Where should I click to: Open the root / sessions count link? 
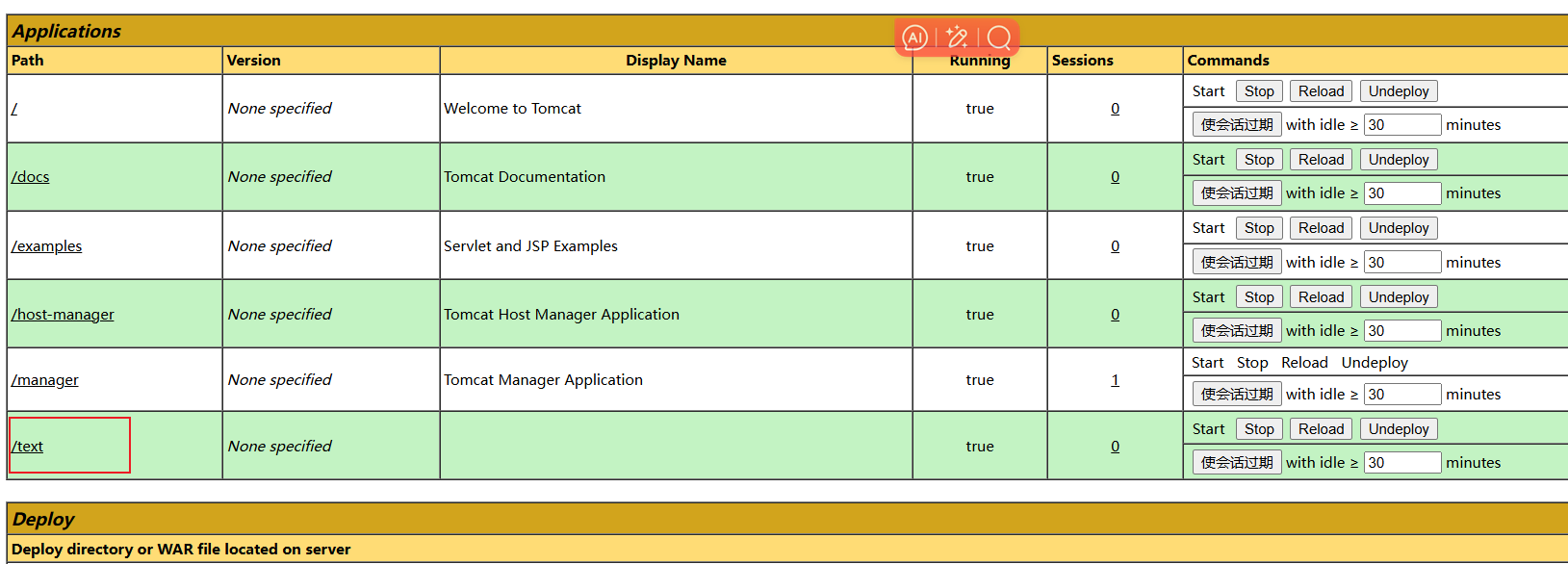pyautogui.click(x=1115, y=109)
